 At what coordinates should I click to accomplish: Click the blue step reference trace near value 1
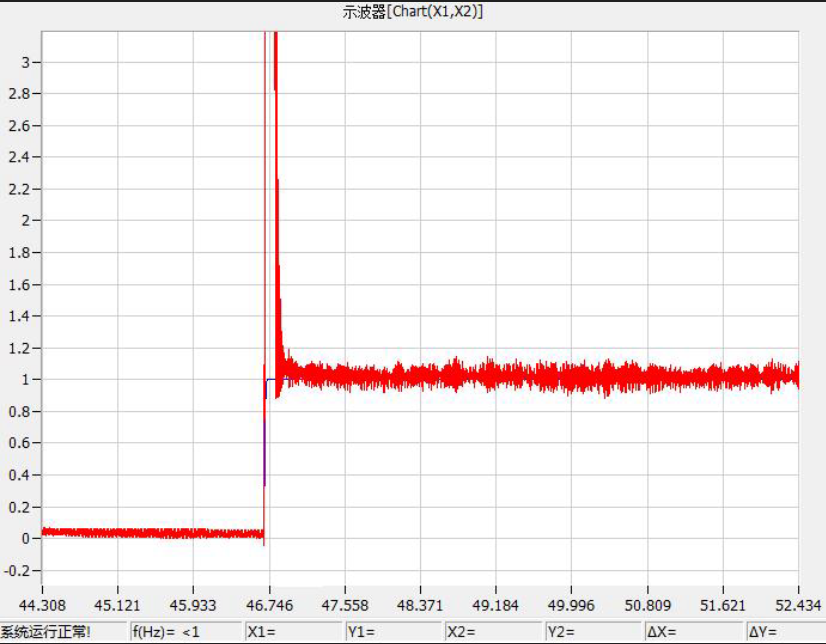[x=270, y=380]
